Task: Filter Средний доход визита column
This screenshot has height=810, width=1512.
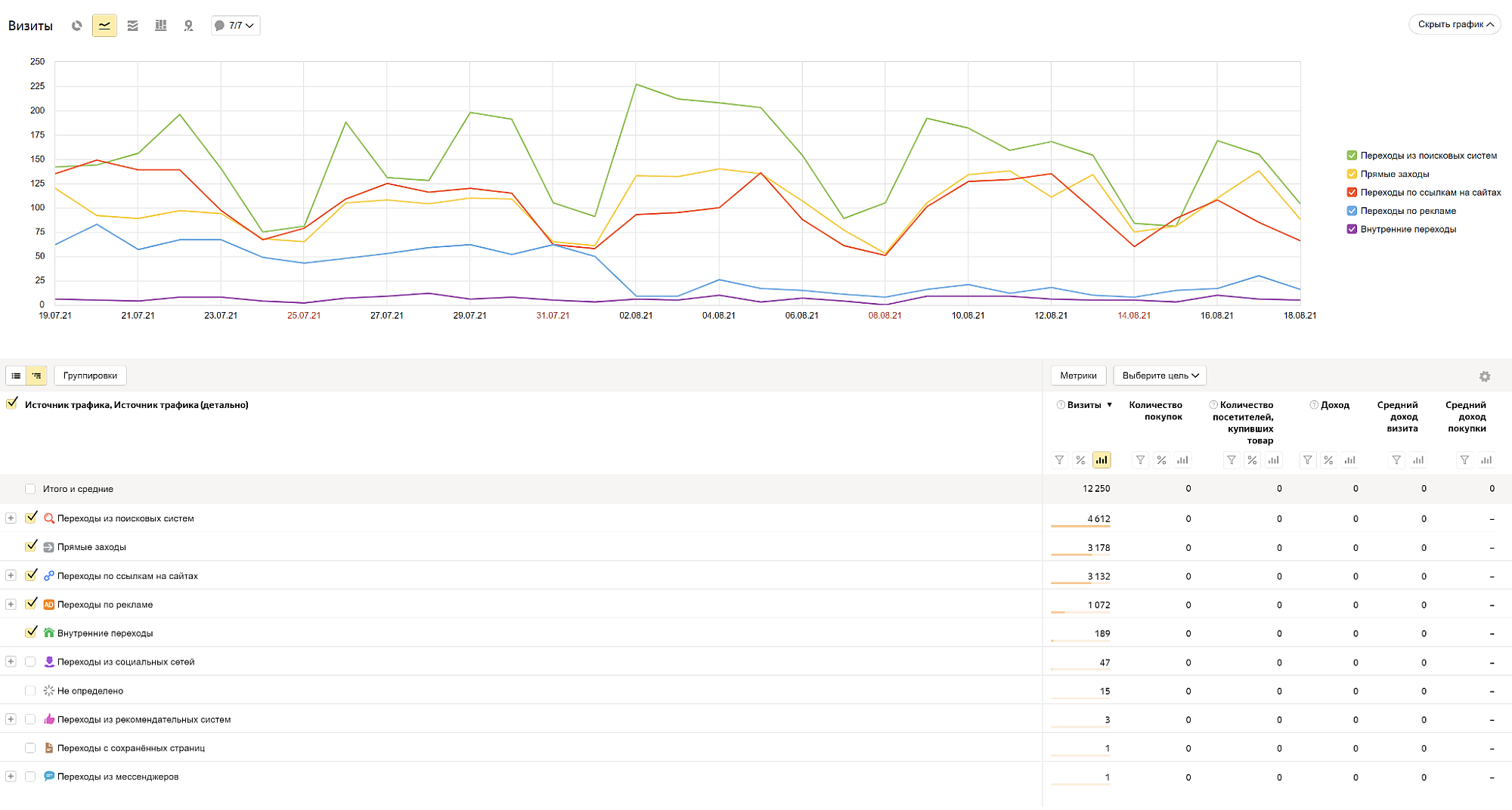Action: [x=1396, y=460]
